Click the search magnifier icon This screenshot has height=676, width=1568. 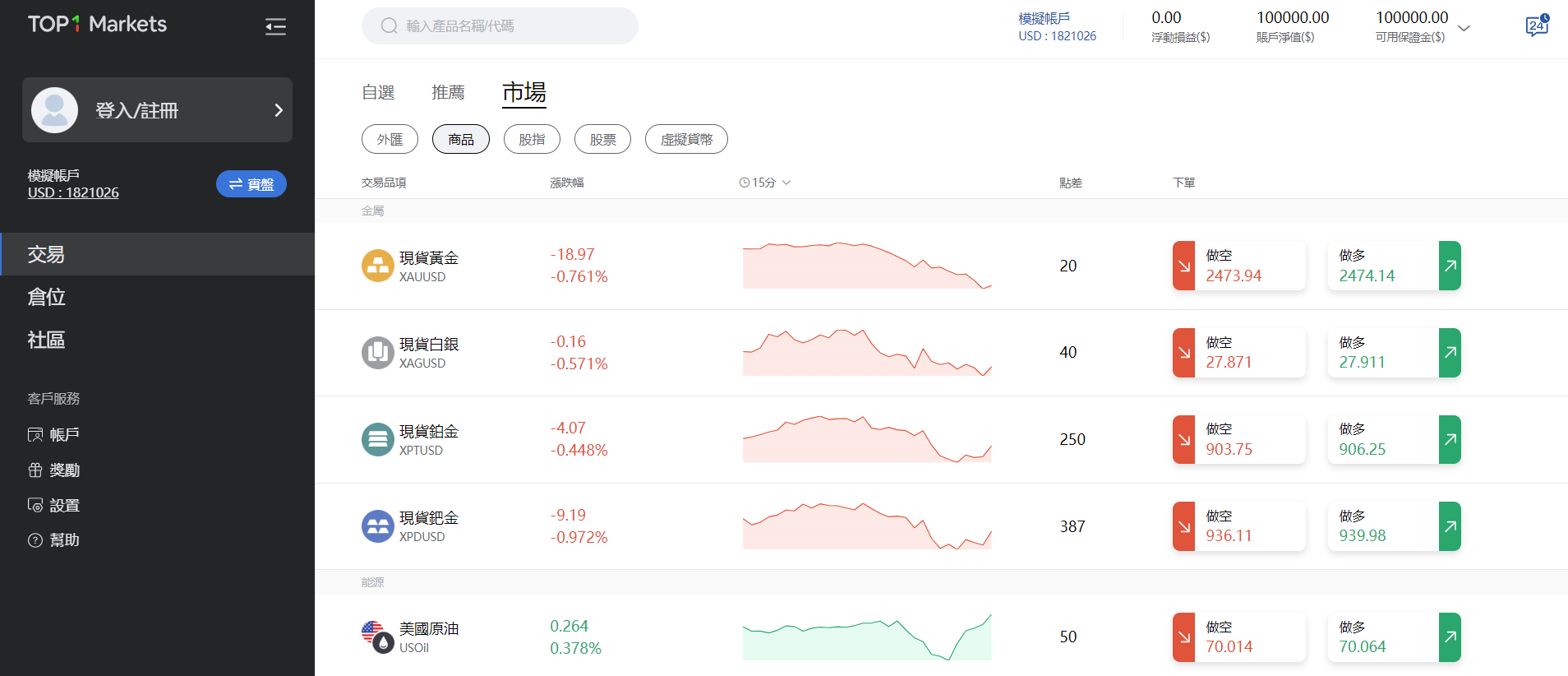click(389, 25)
